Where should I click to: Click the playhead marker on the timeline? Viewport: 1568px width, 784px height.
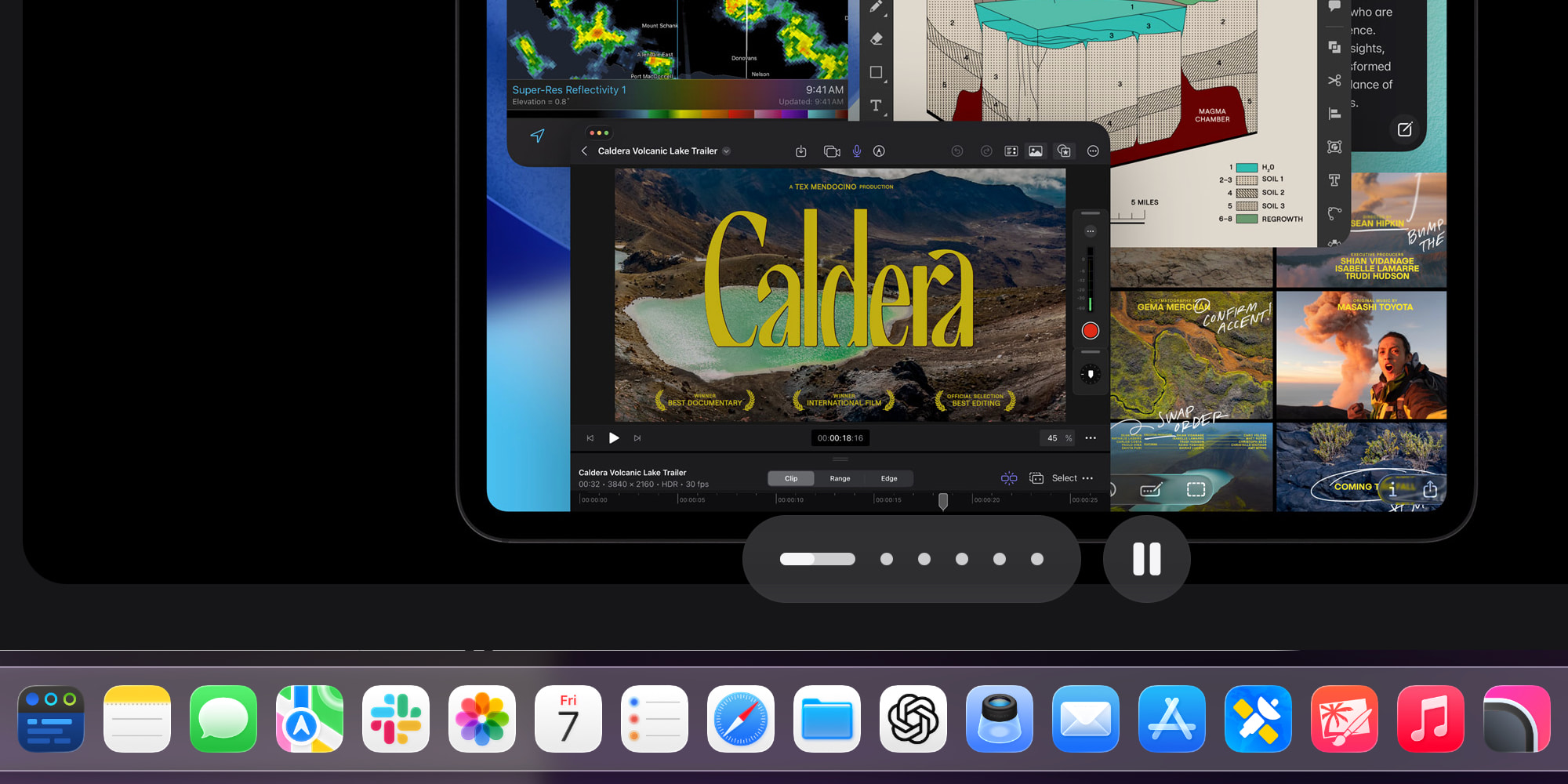(944, 502)
